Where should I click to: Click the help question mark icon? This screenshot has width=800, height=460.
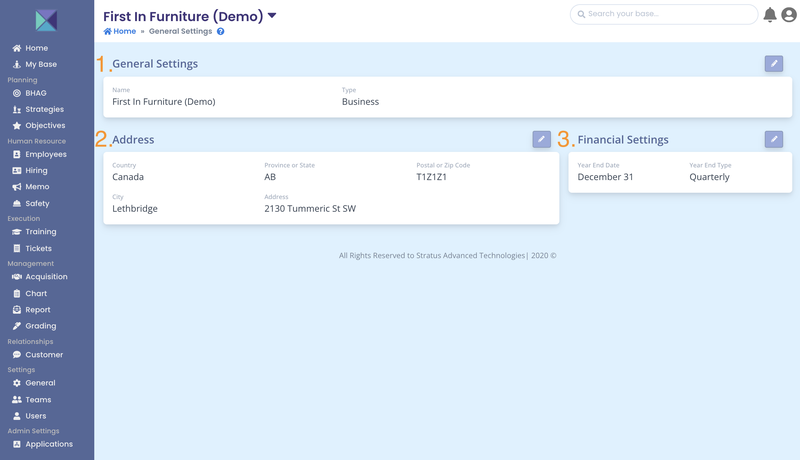point(220,31)
